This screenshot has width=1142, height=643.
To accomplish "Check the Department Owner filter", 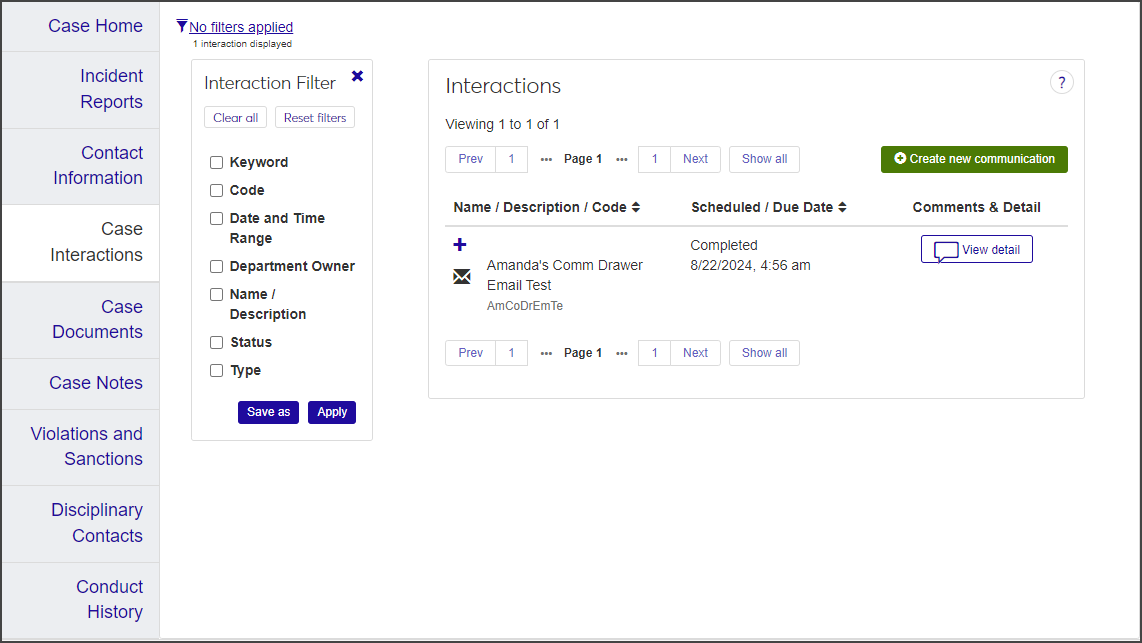I will point(216,266).
